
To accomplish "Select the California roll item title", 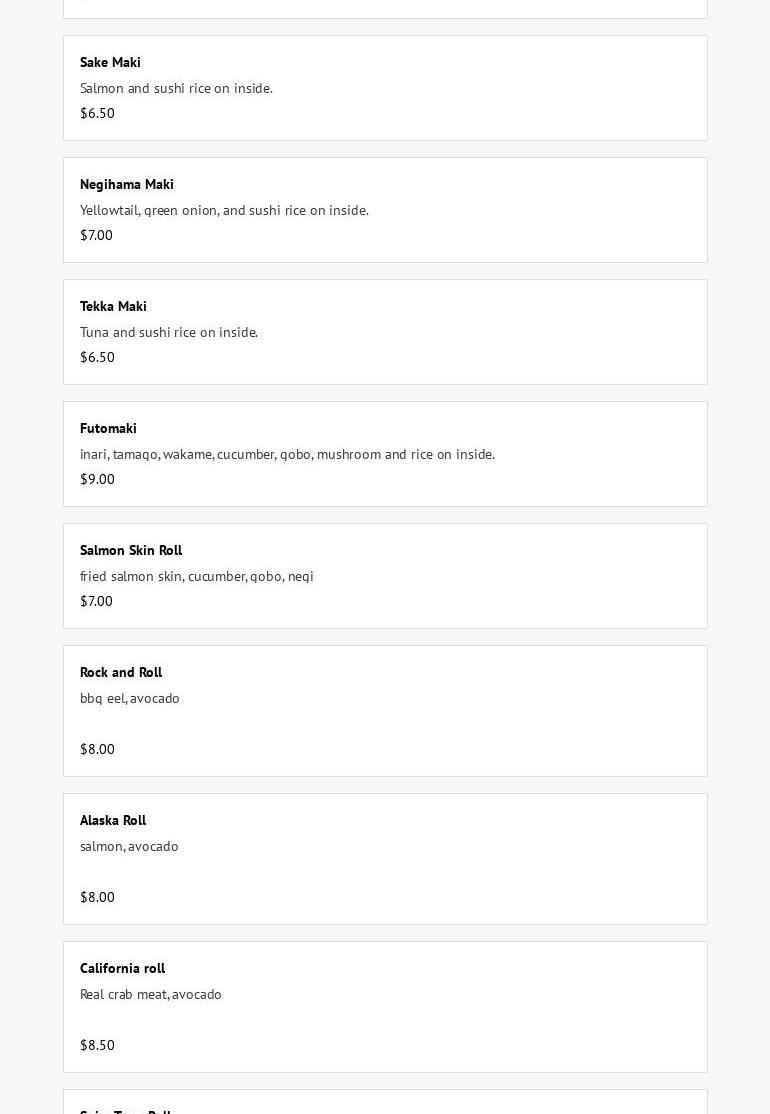I will (x=122, y=968).
